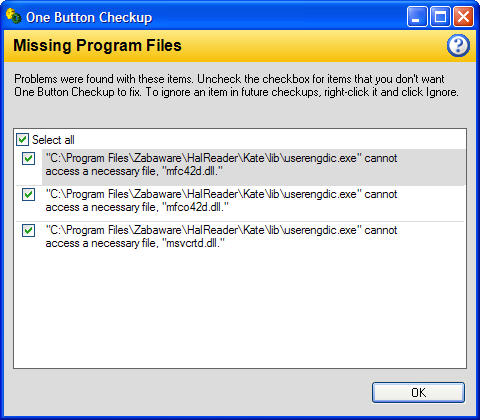
Task: Disable the fix for the msvcrtd.dll item
Action: click(28, 230)
